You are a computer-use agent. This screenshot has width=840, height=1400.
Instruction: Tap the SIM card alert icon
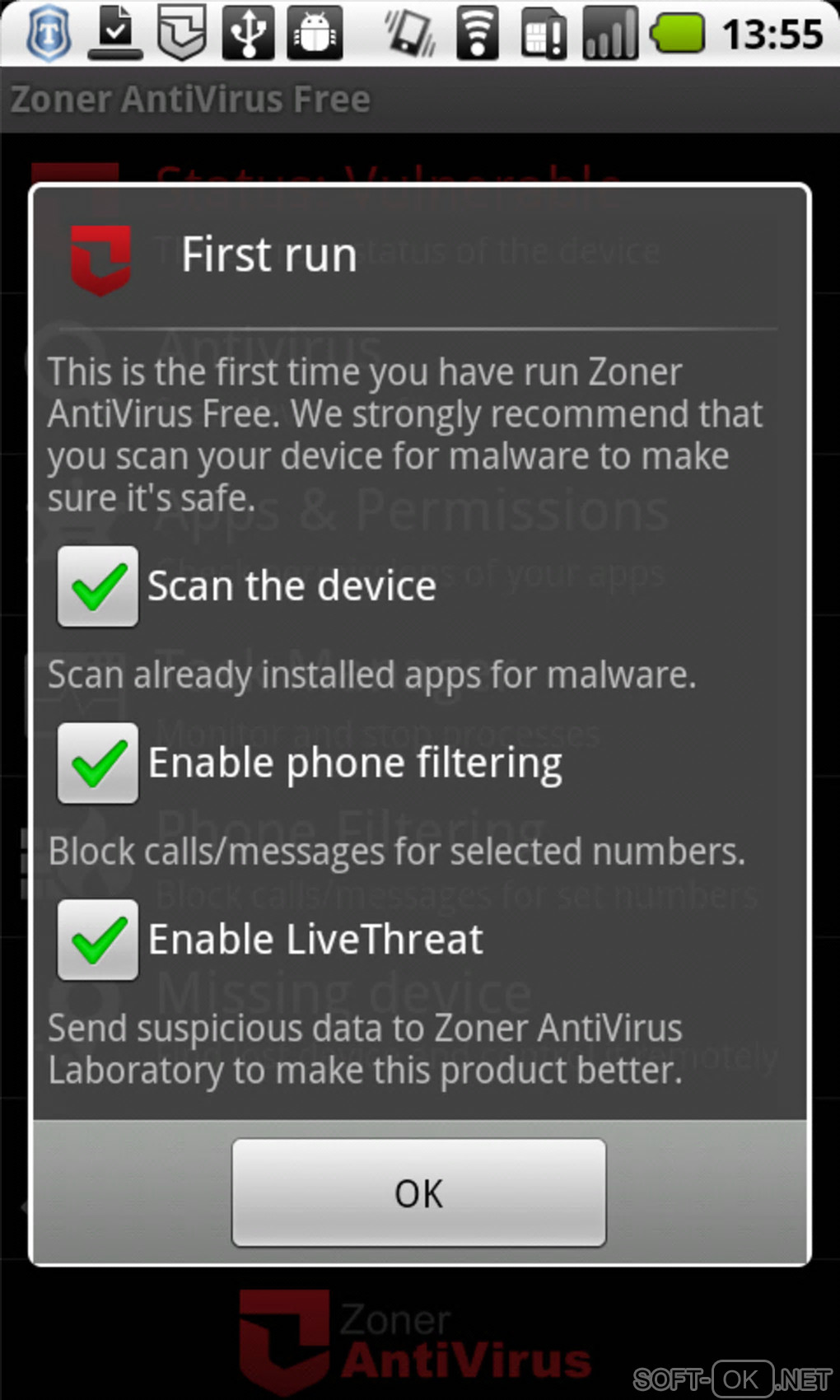pyautogui.click(x=544, y=34)
